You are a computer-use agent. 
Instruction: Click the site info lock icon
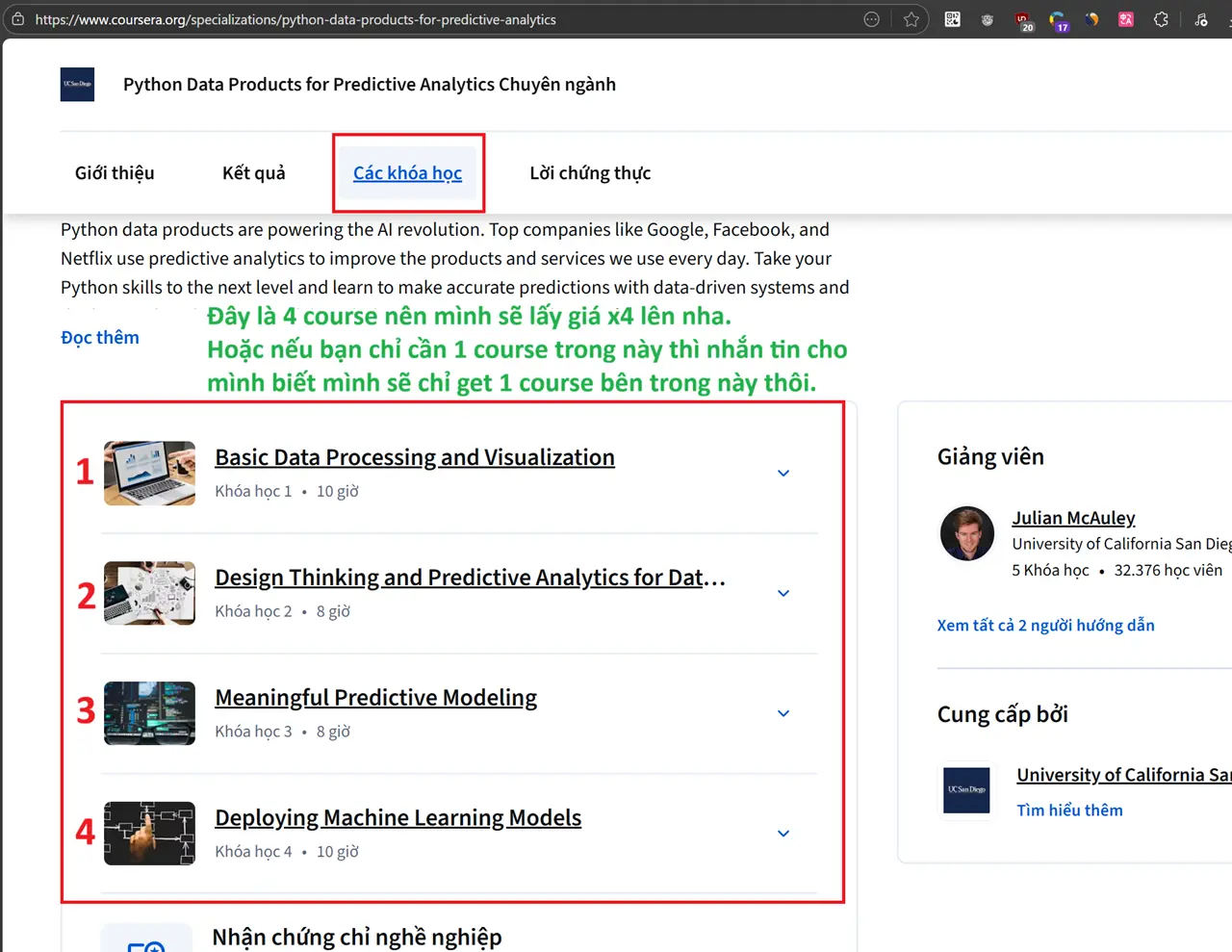pos(18,19)
